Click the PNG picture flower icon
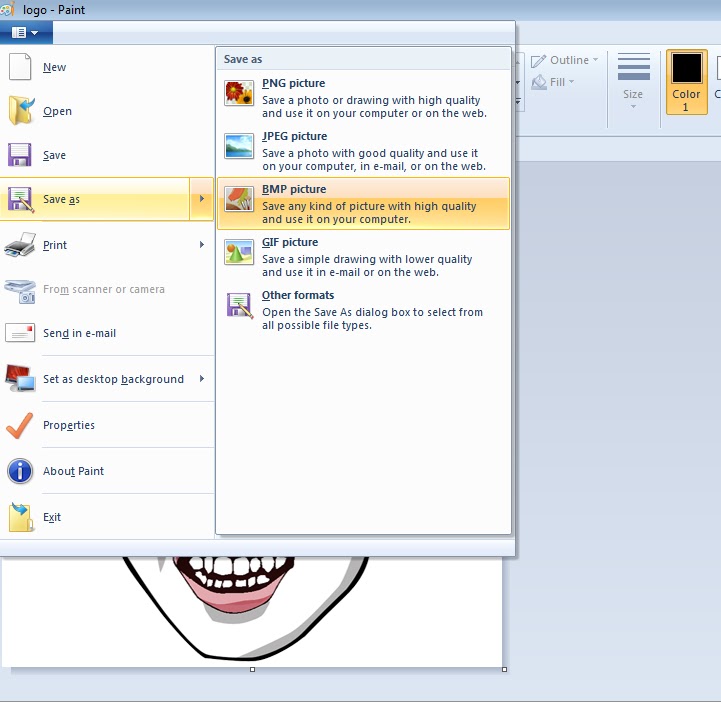Image resolution: width=721 pixels, height=703 pixels. [x=239, y=93]
